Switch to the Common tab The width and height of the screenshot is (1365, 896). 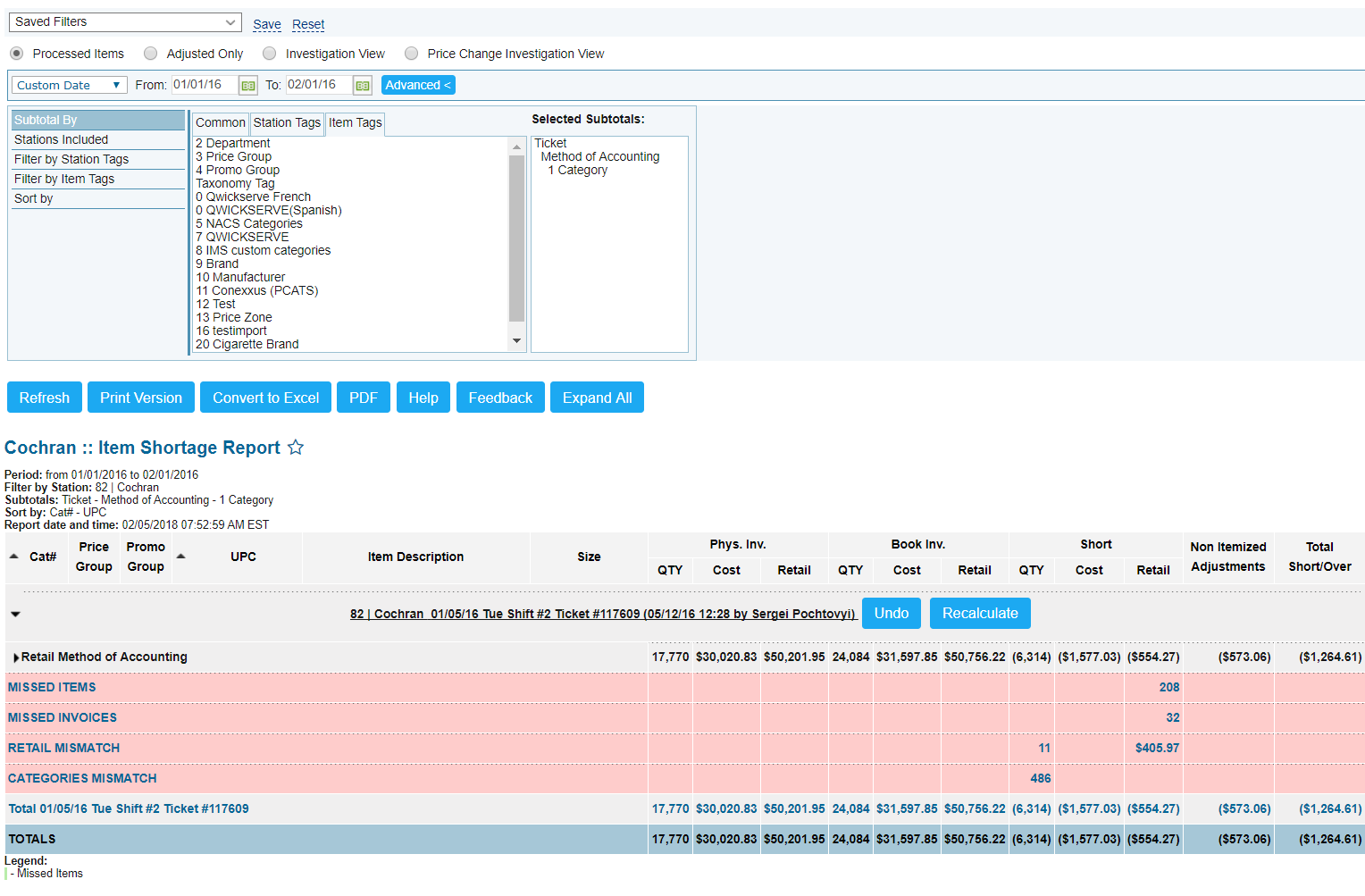220,122
